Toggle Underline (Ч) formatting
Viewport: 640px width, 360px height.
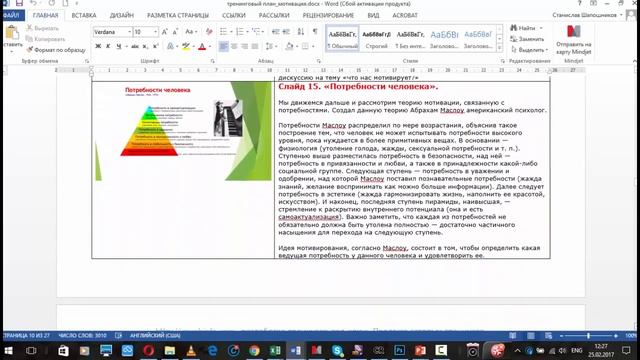click(118, 47)
